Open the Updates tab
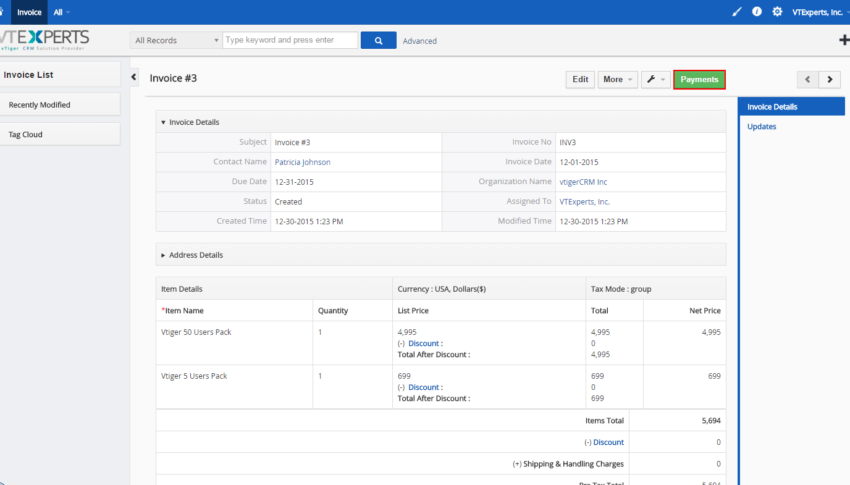The width and height of the screenshot is (850, 485). tap(762, 126)
